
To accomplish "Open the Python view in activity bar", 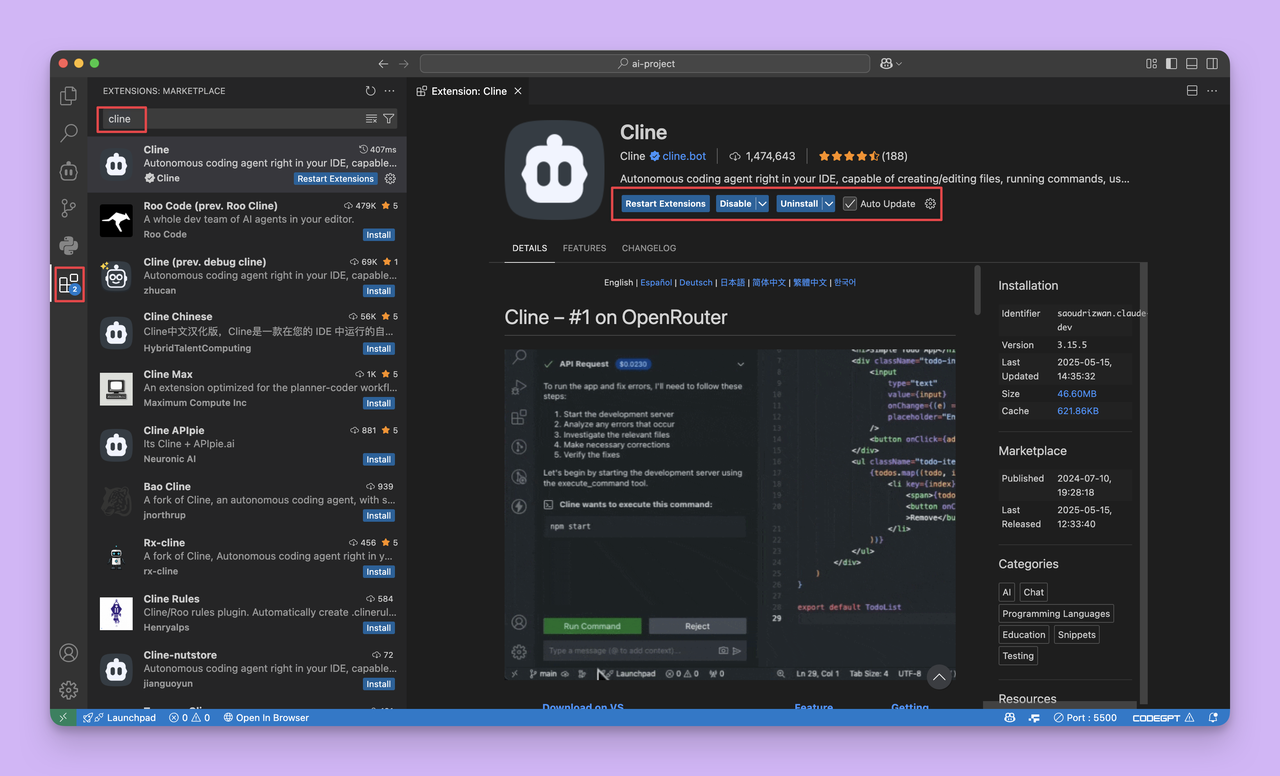I will coord(68,246).
